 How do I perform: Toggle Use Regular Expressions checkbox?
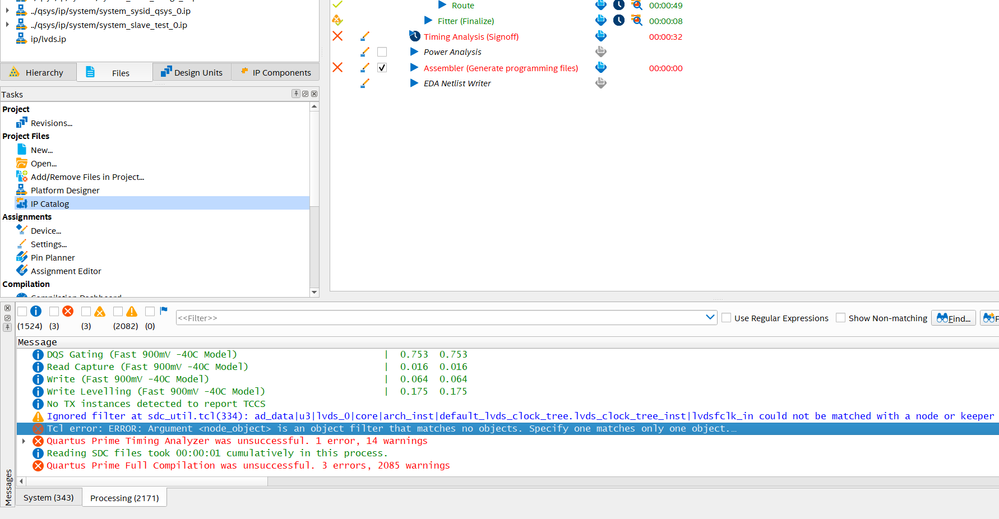(x=727, y=318)
